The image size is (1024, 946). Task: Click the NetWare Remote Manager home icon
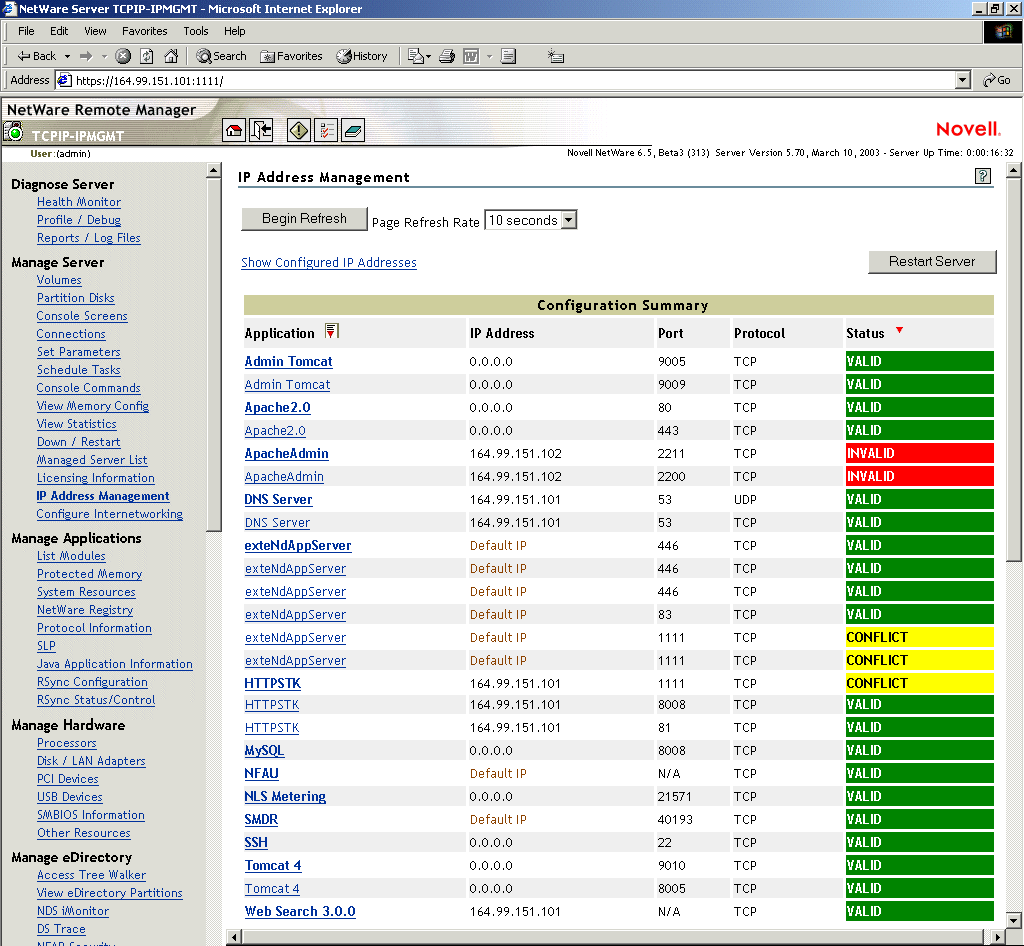[234, 130]
